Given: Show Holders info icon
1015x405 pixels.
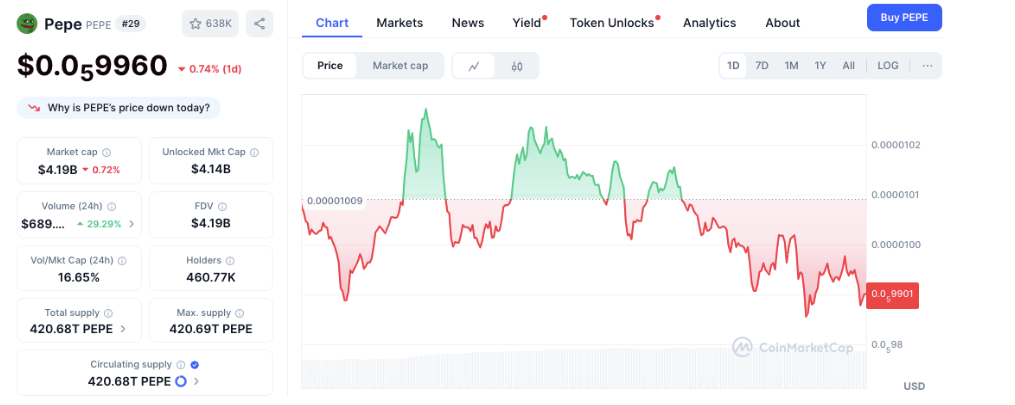Looking at the screenshot, I should click(230, 261).
